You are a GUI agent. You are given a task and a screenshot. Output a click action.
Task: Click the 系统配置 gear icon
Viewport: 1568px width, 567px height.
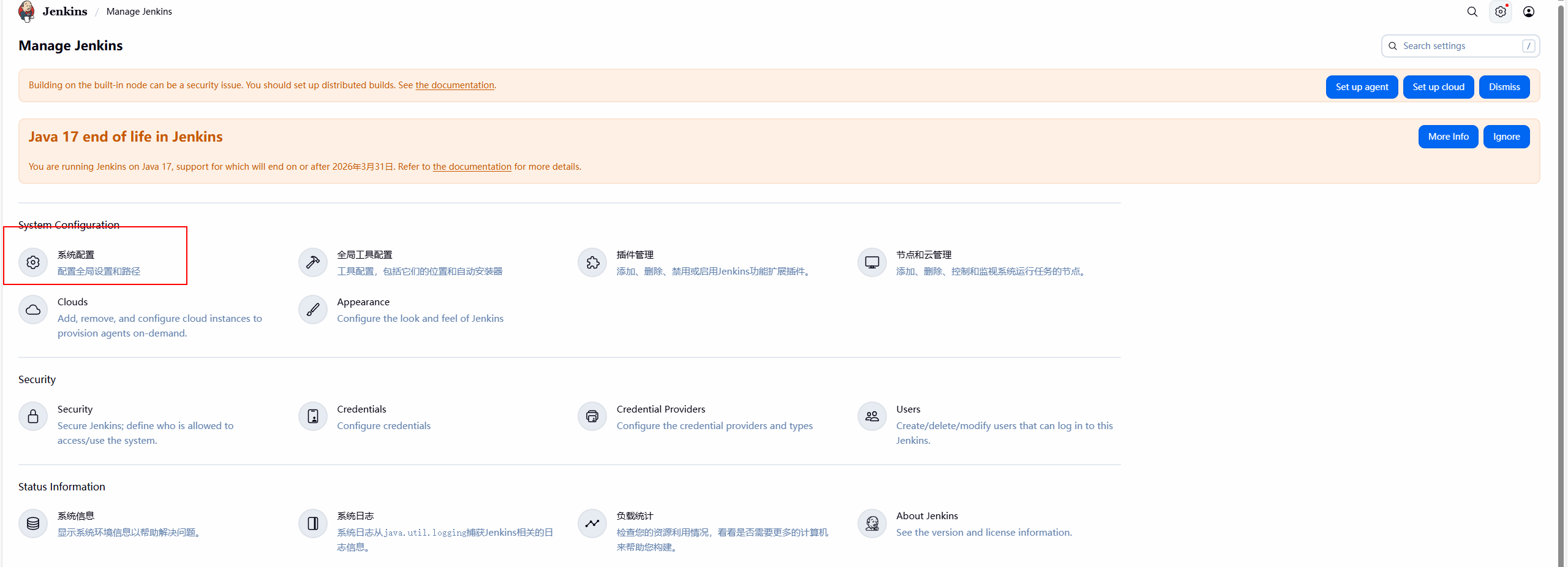coord(33,262)
